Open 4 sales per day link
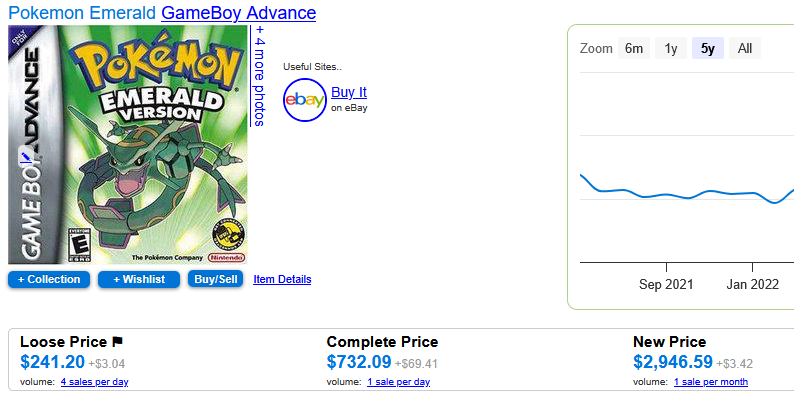Viewport: 794px width, 395px height. point(95,382)
